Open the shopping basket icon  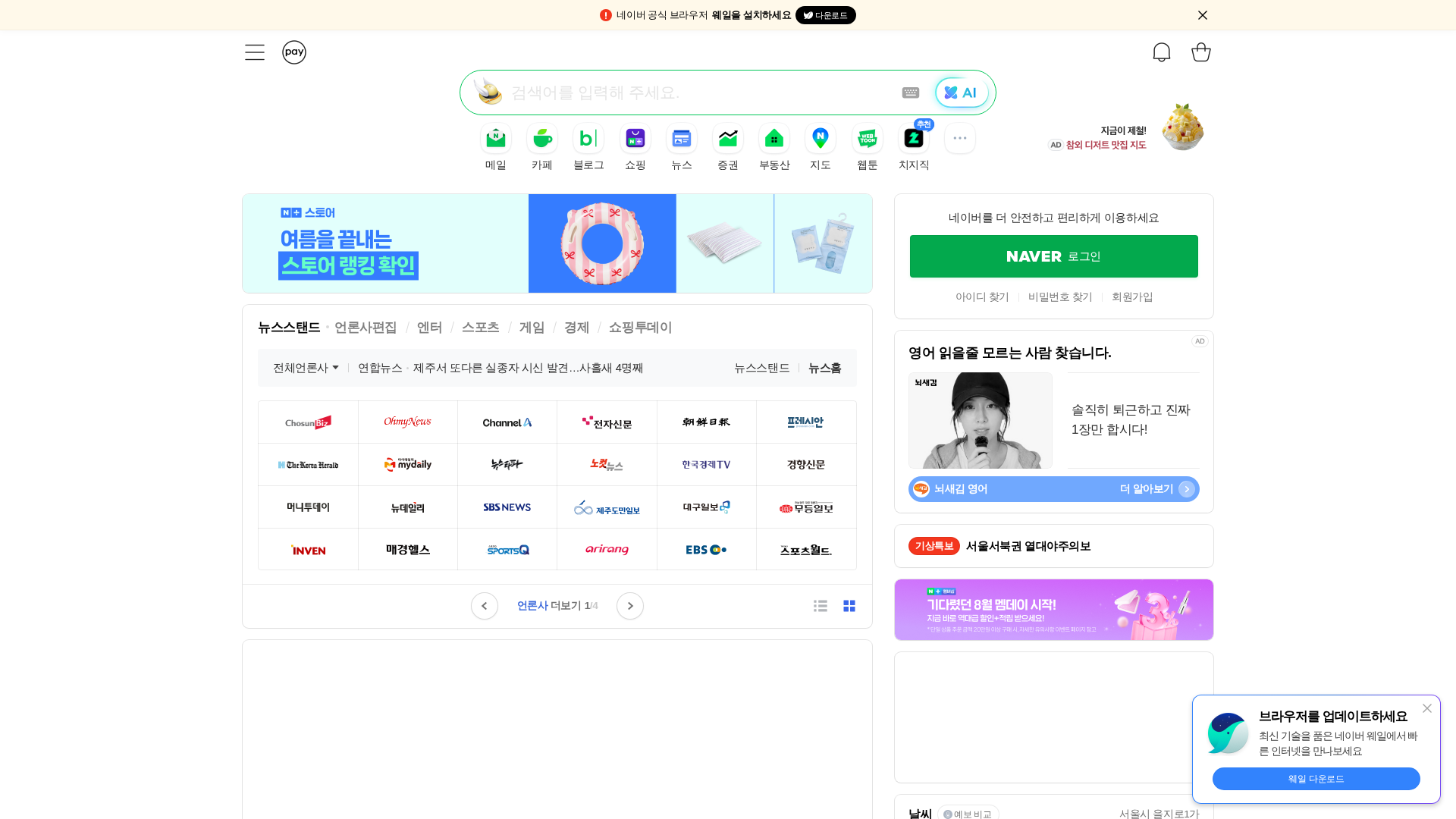tap(1201, 52)
